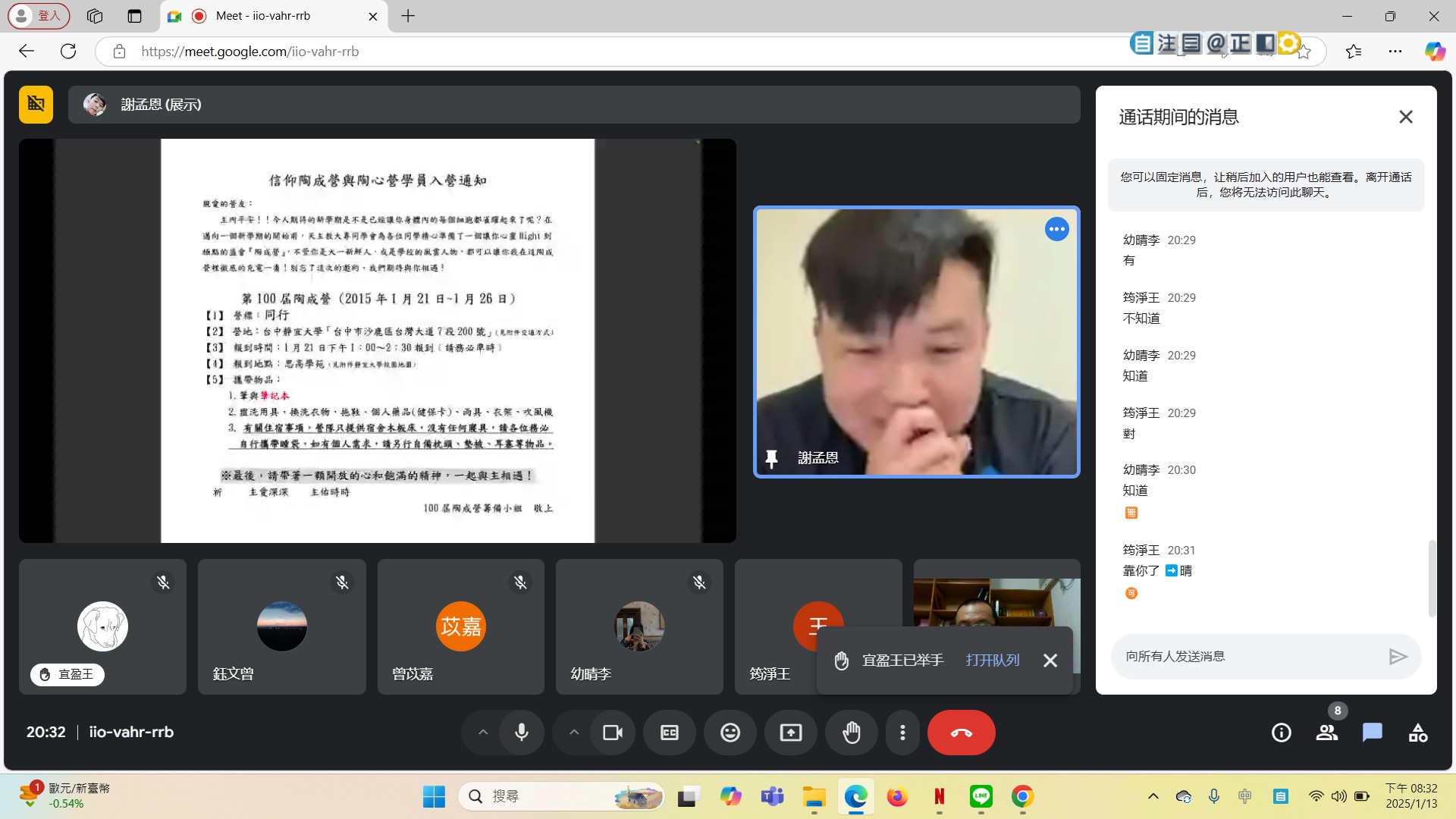This screenshot has width=1456, height=819.
Task: Open the emoji reactions button
Action: pyautogui.click(x=730, y=733)
